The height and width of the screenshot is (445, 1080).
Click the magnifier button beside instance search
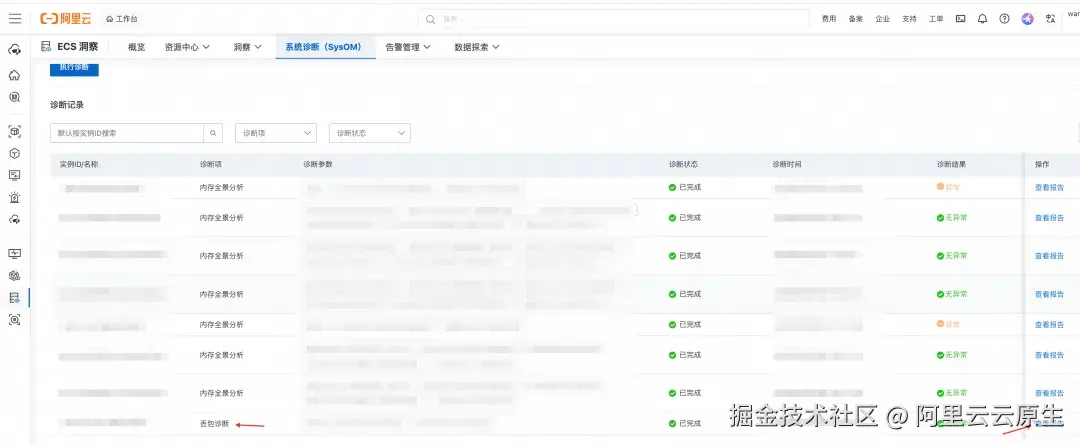click(213, 133)
